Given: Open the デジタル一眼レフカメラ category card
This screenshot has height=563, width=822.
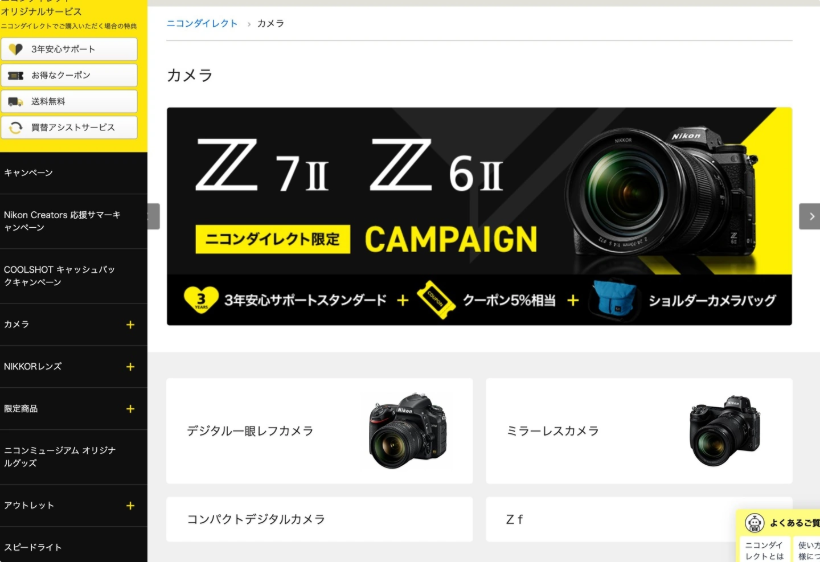Looking at the screenshot, I should (319, 431).
